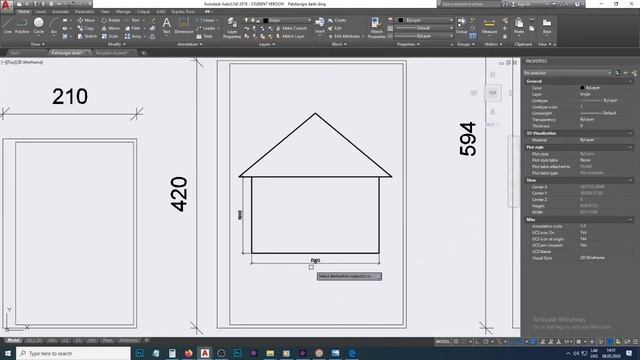Click the Color swatch in Properties palette

tap(582, 88)
